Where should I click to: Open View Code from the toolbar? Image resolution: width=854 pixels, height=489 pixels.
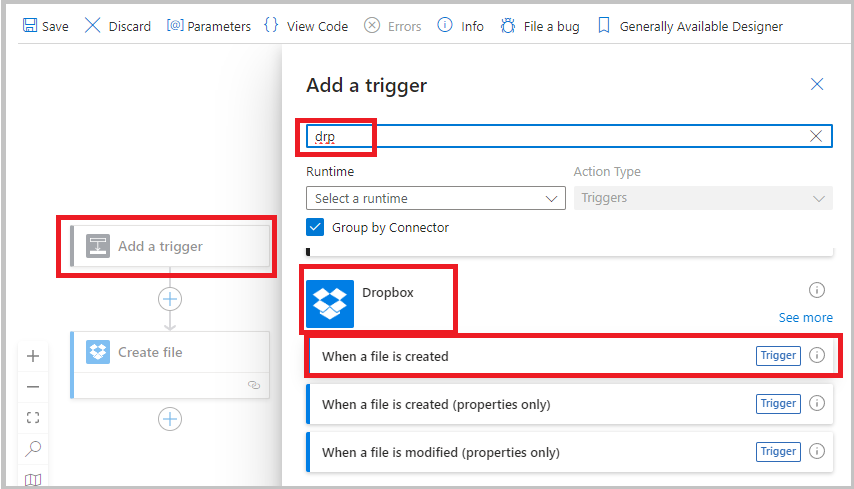pyautogui.click(x=305, y=26)
